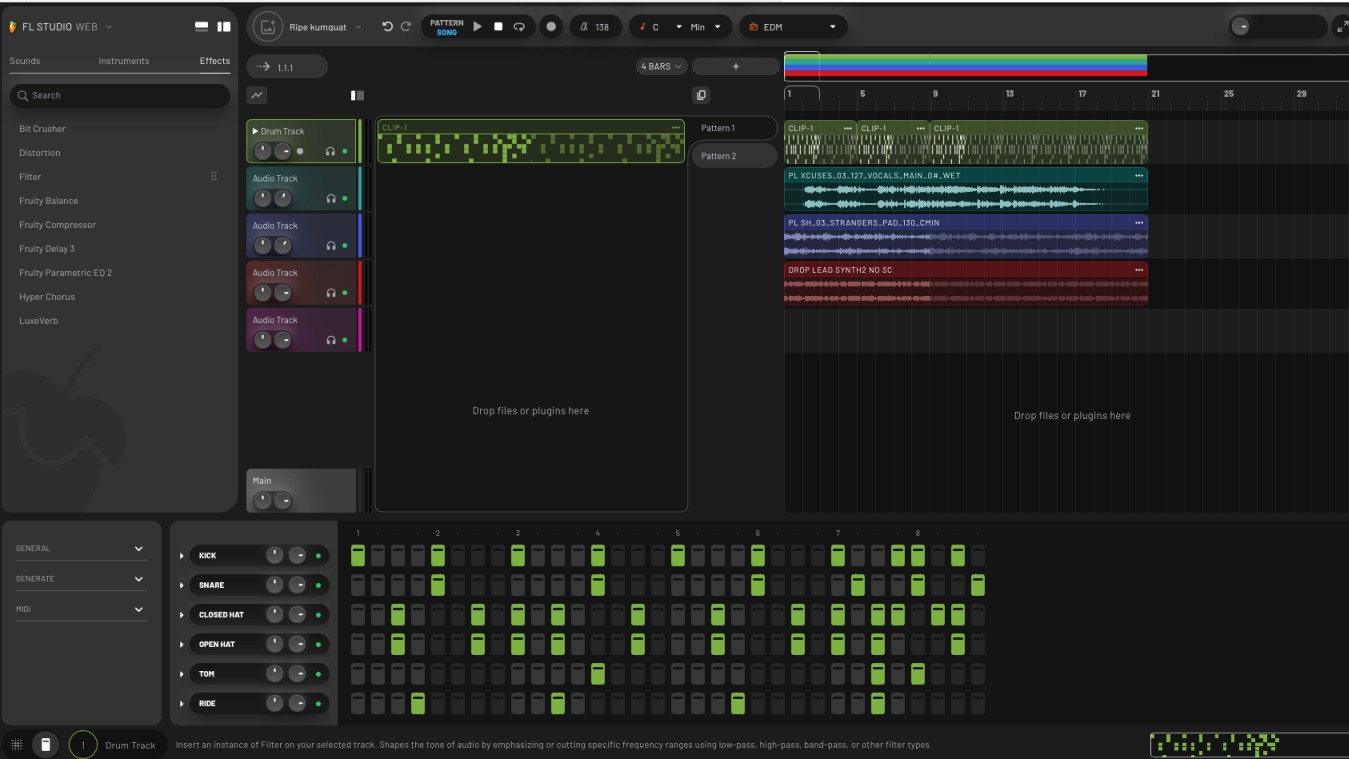Mute the Kick channel using green dot
The height and width of the screenshot is (759, 1349).
[319, 556]
